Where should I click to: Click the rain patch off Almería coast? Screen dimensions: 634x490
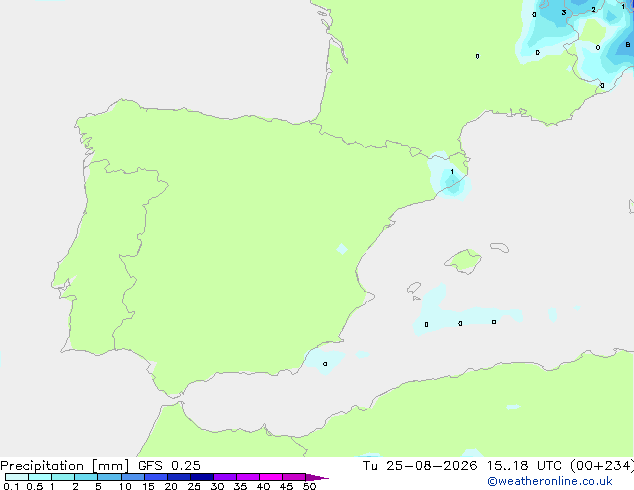pyautogui.click(x=325, y=361)
